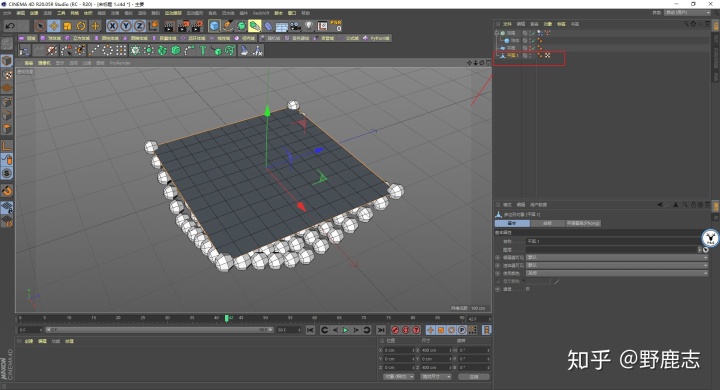Go to end of animation
This screenshot has height=390, width=720.
coord(381,330)
